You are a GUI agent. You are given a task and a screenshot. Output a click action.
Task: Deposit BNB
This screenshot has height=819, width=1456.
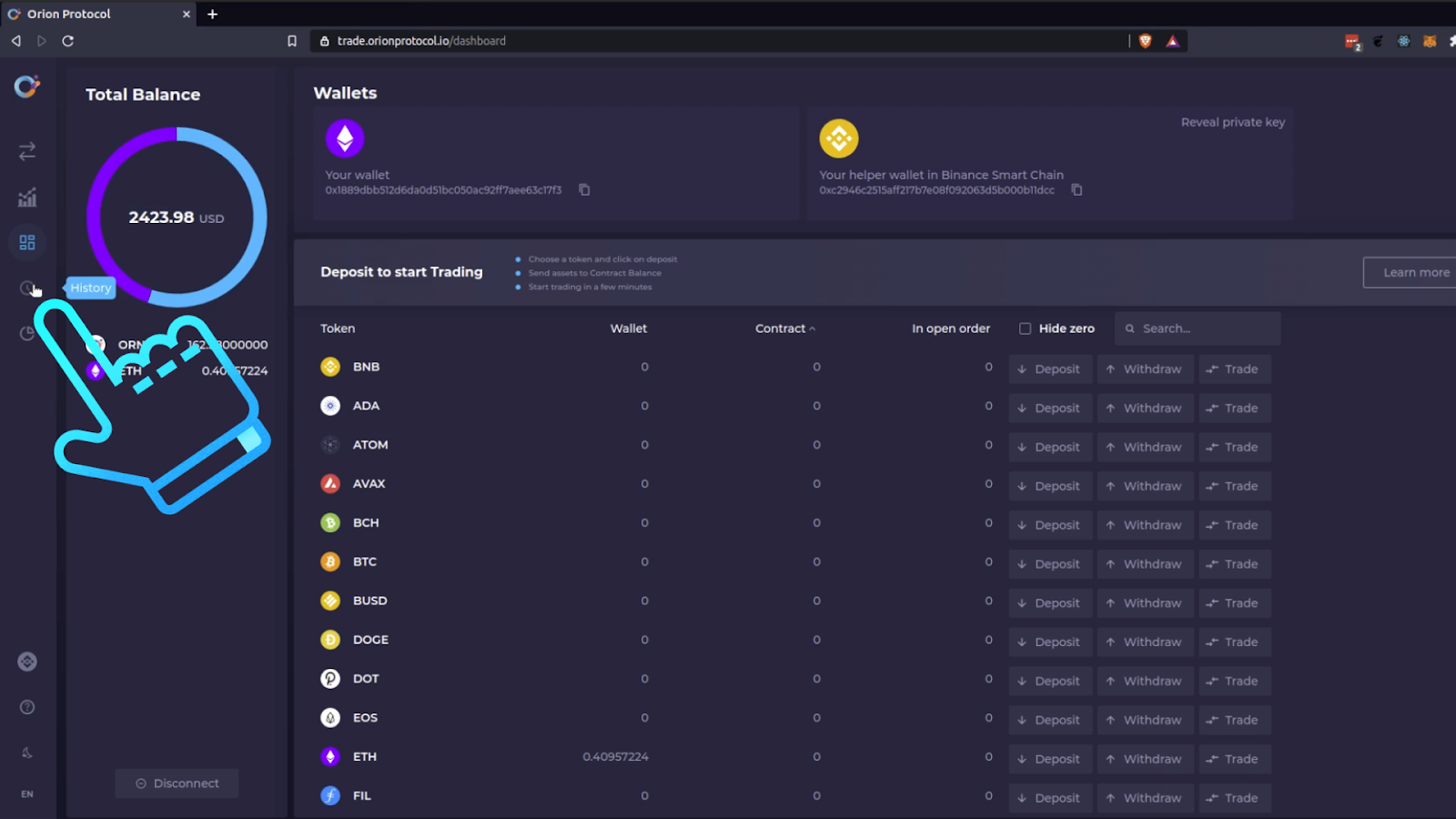[1050, 369]
